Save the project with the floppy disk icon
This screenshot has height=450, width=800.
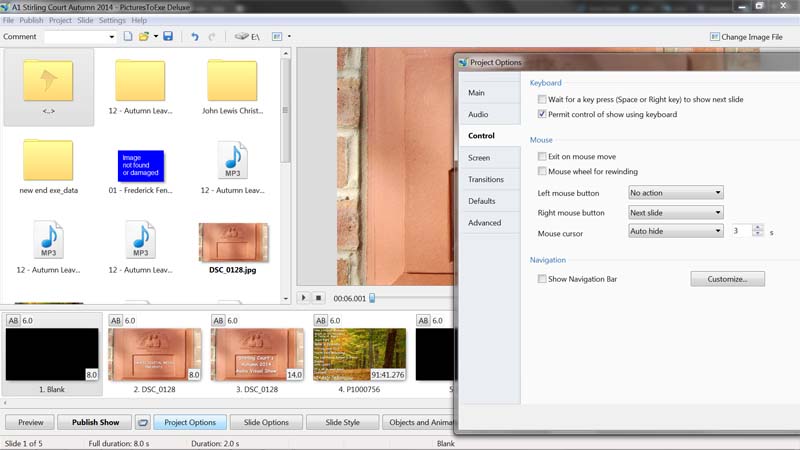(x=168, y=37)
